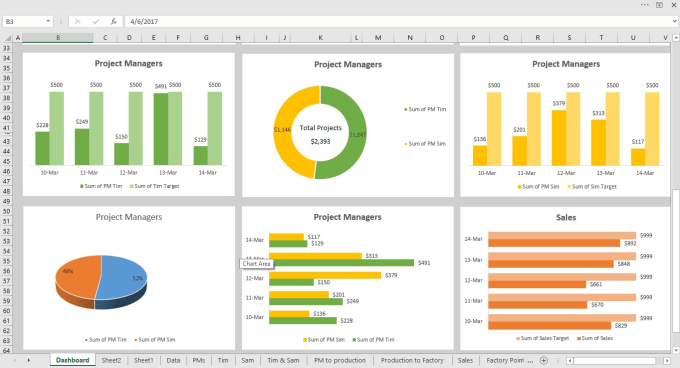Open the Tim & Sam sheet tab

(x=283, y=360)
